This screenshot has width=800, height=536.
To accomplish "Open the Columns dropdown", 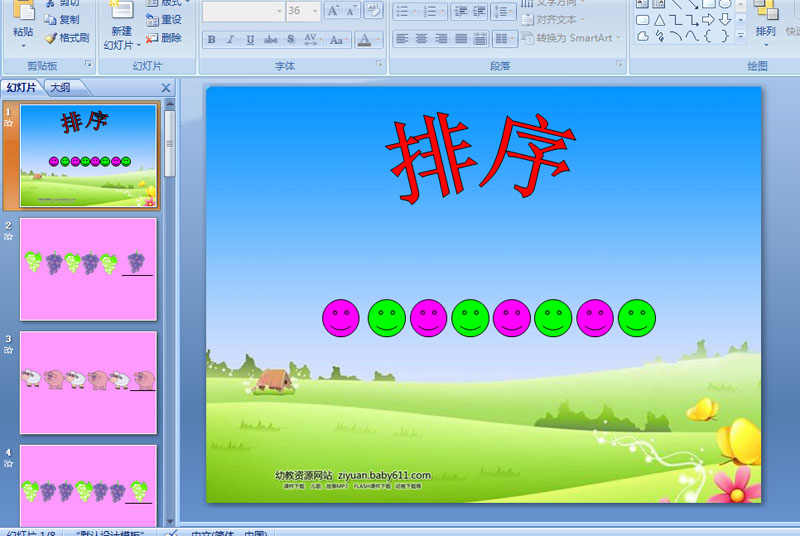I will pyautogui.click(x=505, y=38).
